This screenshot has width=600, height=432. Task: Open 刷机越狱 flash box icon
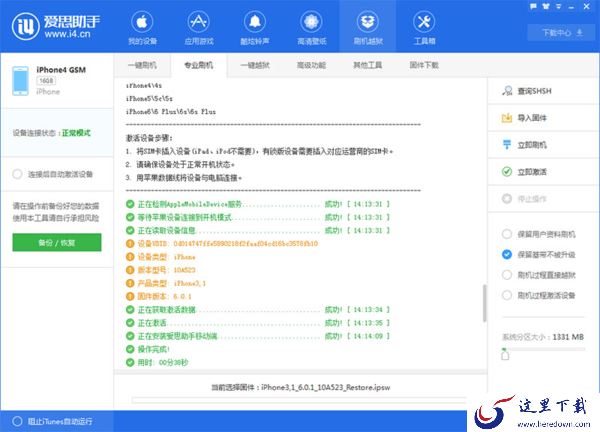click(x=368, y=22)
